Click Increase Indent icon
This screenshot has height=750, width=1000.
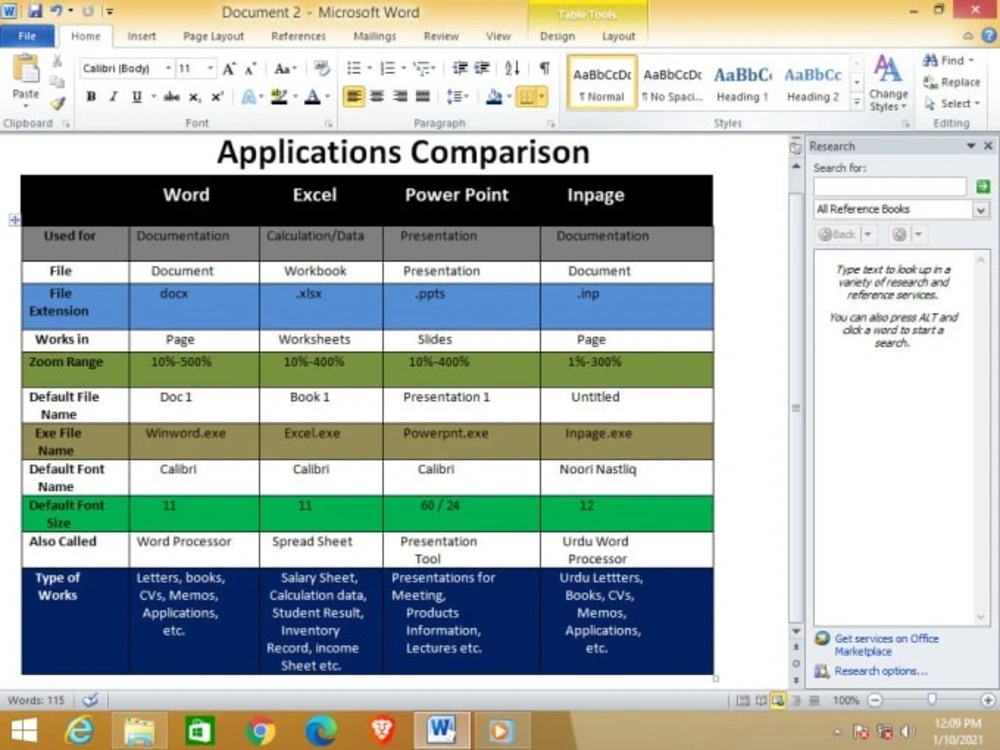pos(483,68)
